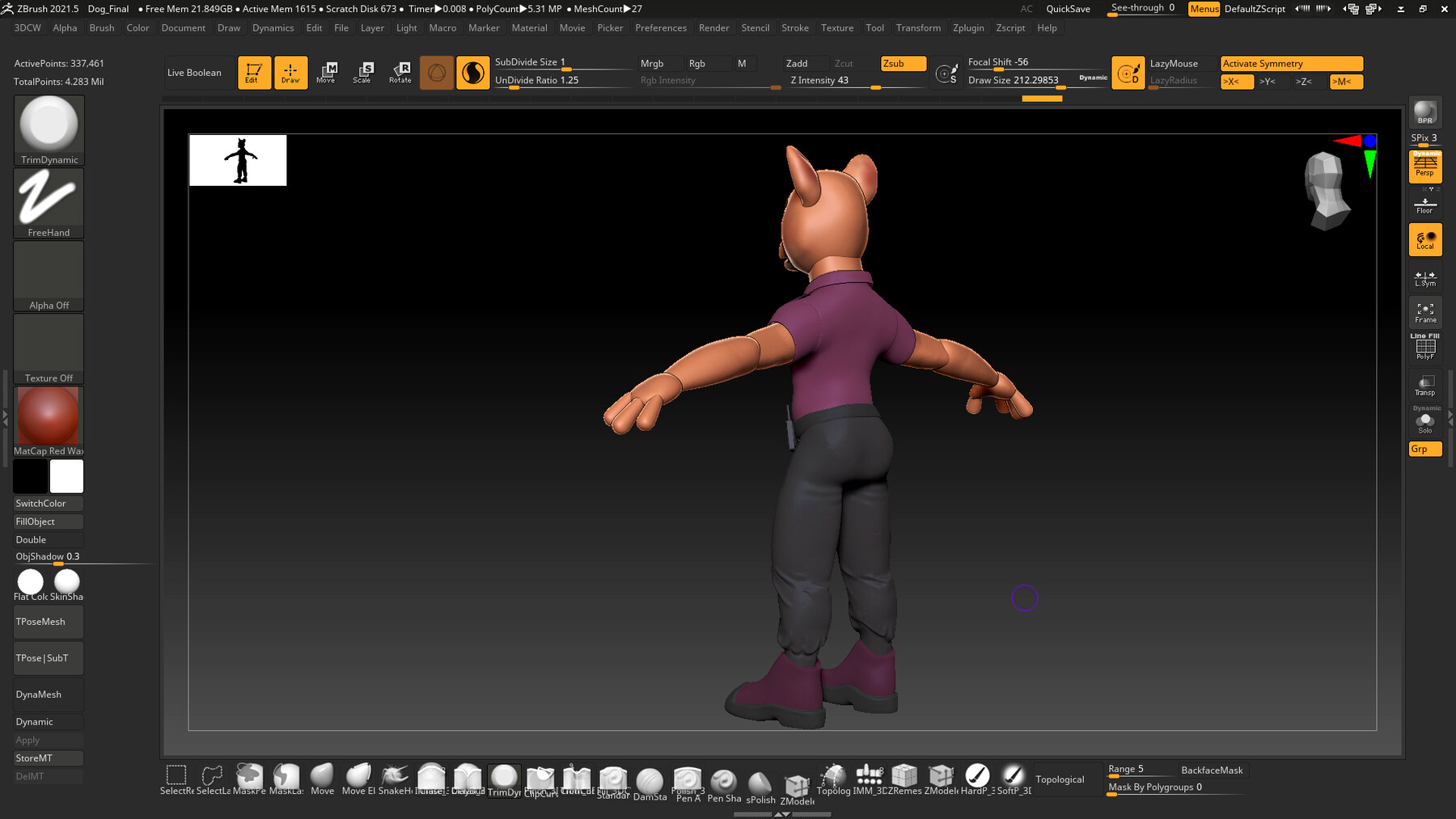
Task: Choose the Topology brush
Action: pyautogui.click(x=833, y=779)
